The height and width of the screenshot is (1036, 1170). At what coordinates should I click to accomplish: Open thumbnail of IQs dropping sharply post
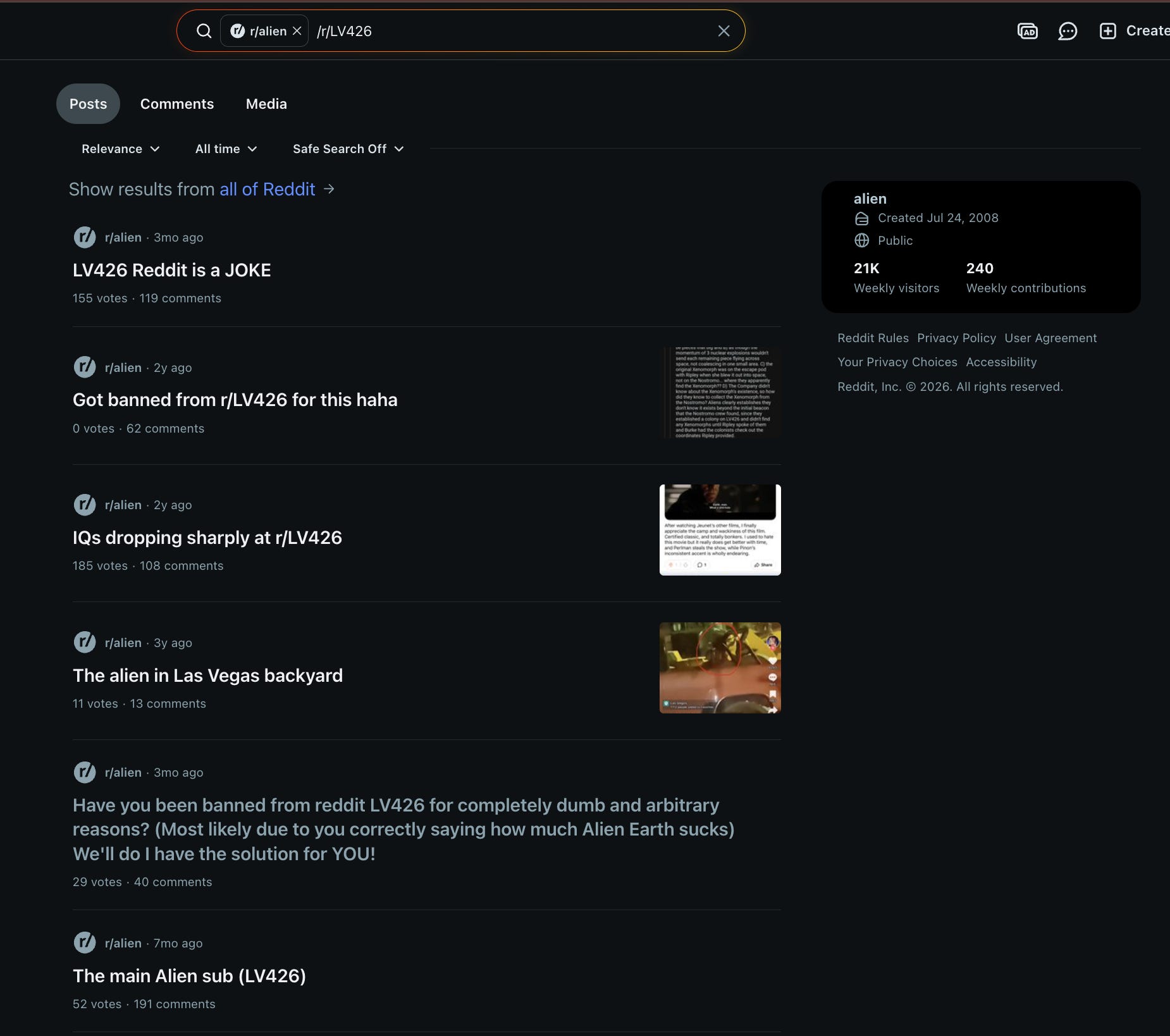pyautogui.click(x=720, y=530)
